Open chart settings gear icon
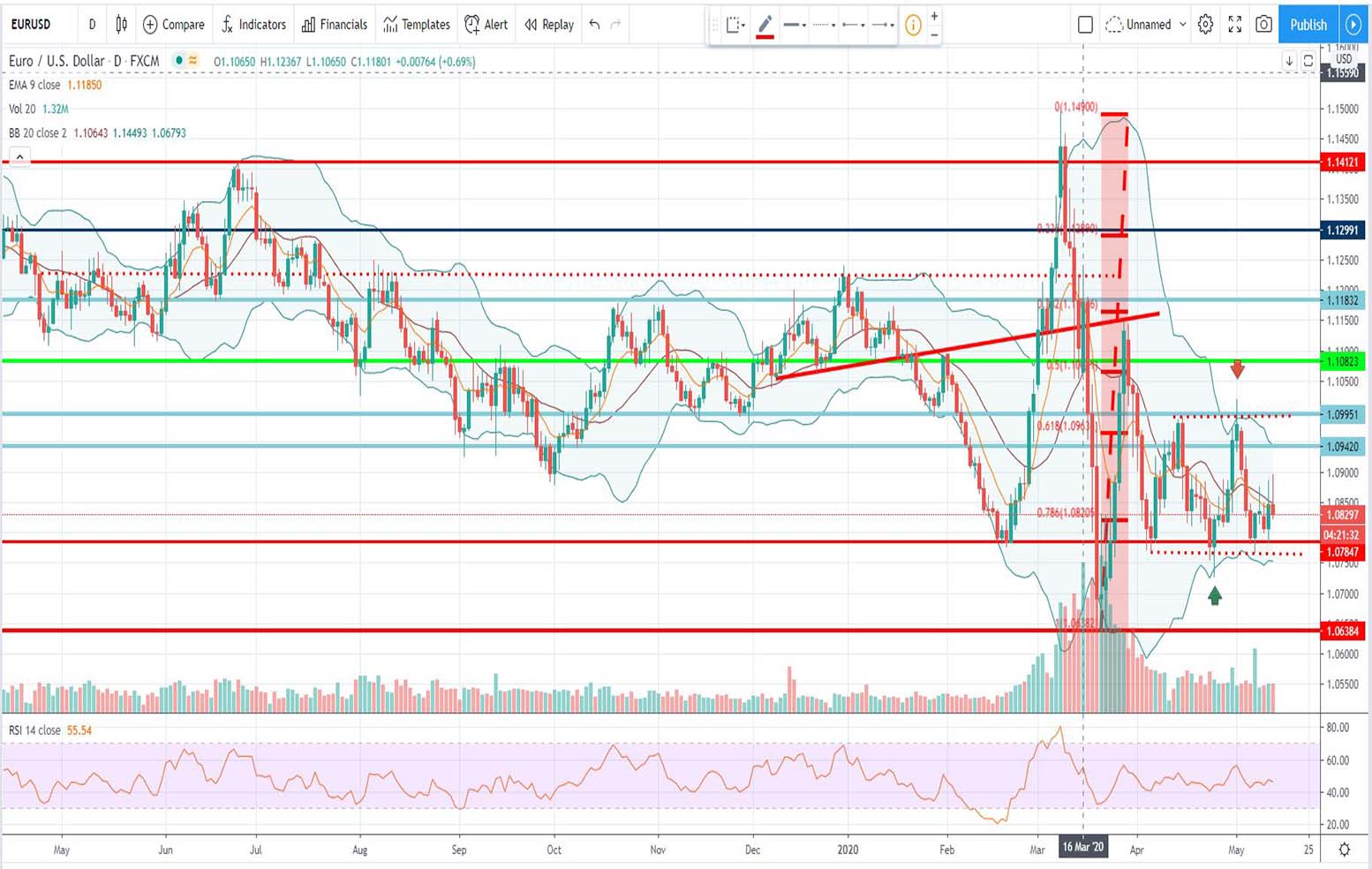The image size is (1372, 869). tap(1205, 25)
